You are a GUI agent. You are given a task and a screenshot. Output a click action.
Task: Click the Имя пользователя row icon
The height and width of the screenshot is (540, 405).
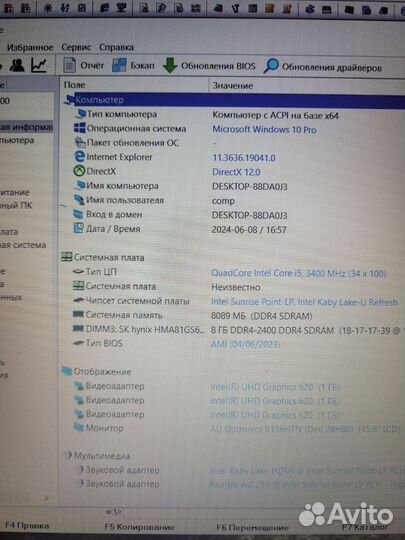point(80,200)
